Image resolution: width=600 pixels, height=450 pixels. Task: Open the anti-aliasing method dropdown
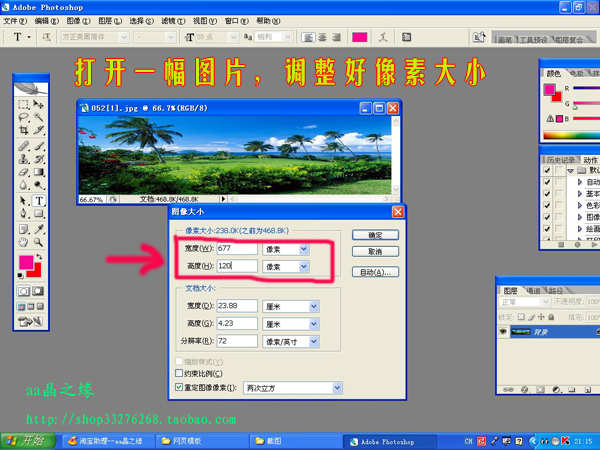[x=288, y=37]
